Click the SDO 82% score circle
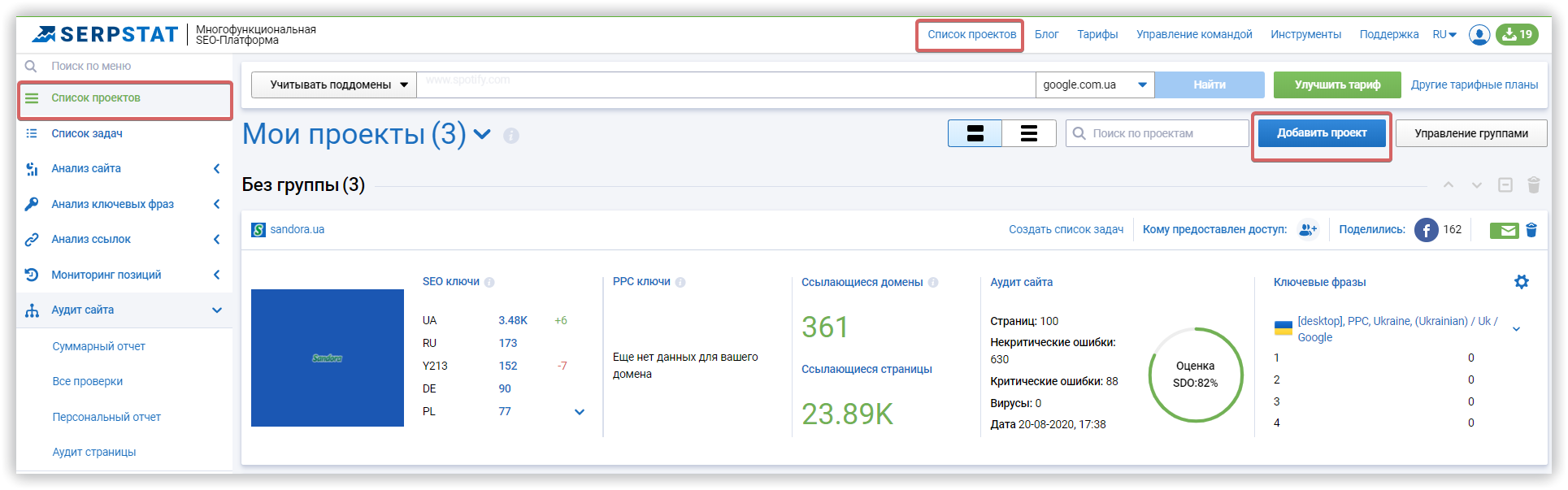 [1195, 375]
